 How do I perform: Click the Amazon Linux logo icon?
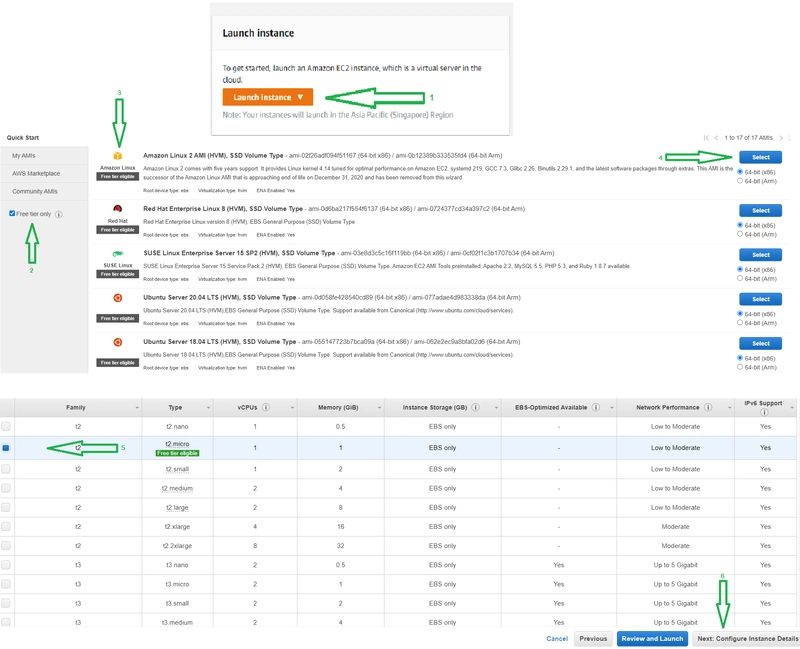(117, 156)
